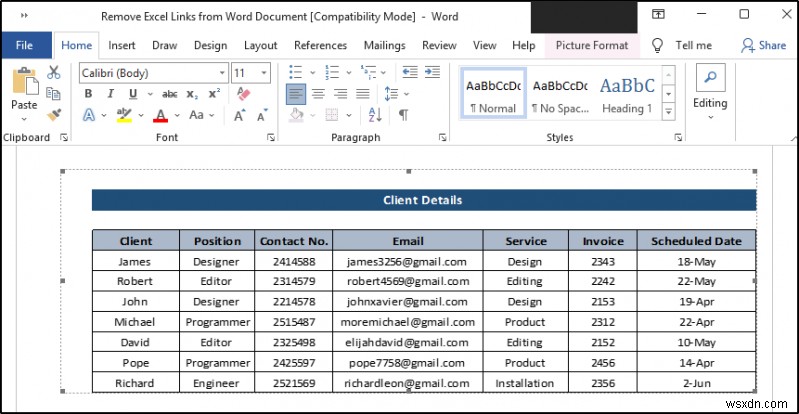This screenshot has height=414, width=799.
Task: Open the Paste options arrow
Action: (x=24, y=119)
